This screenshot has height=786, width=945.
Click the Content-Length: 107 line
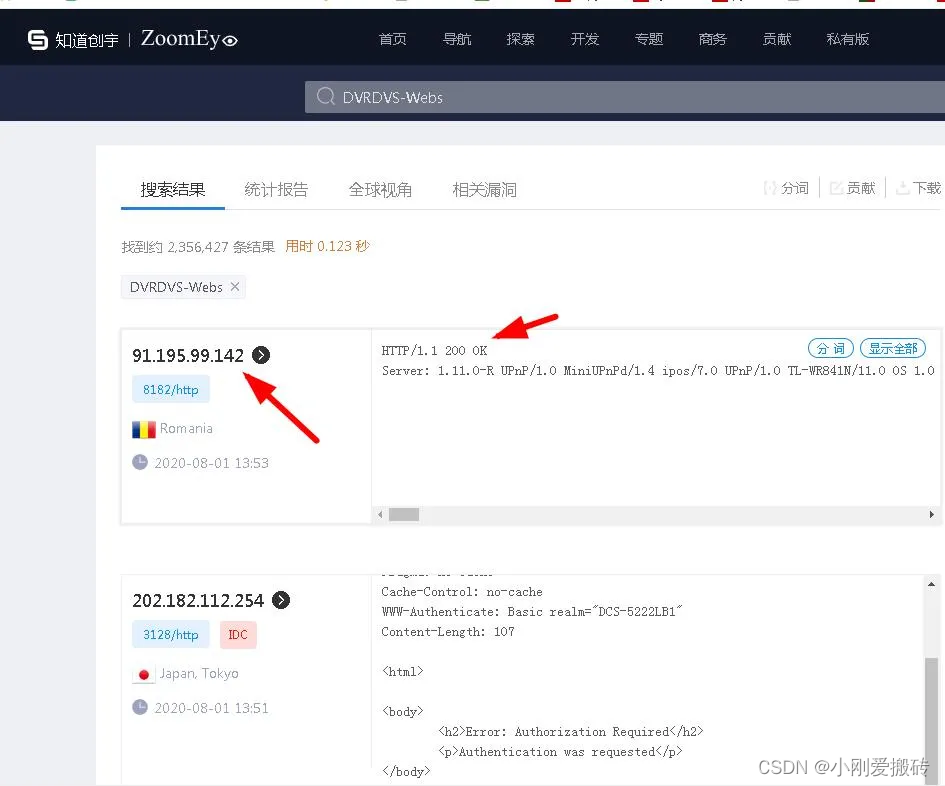(x=448, y=631)
